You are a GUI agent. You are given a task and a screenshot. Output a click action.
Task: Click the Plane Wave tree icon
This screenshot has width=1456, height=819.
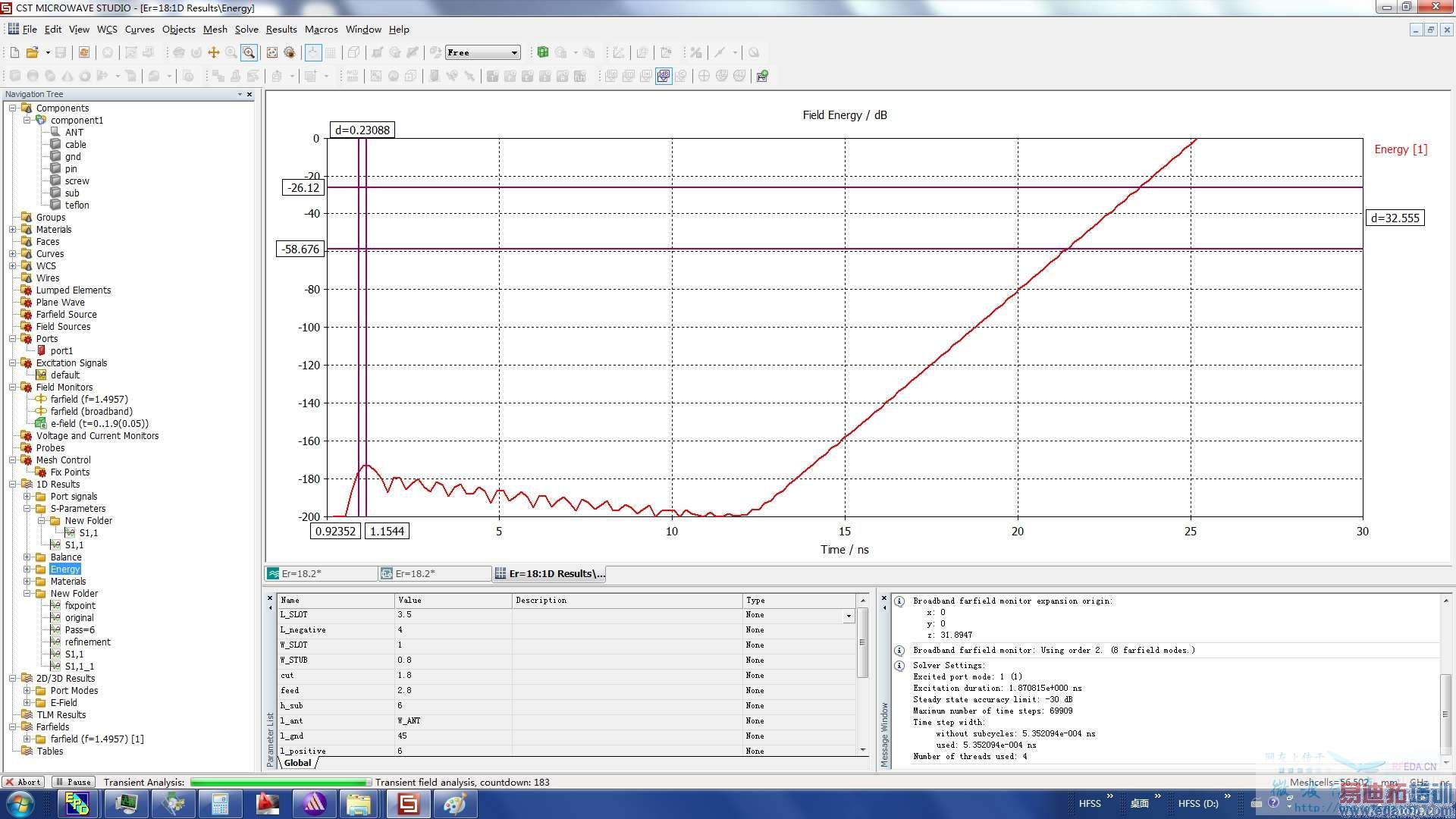pyautogui.click(x=27, y=302)
